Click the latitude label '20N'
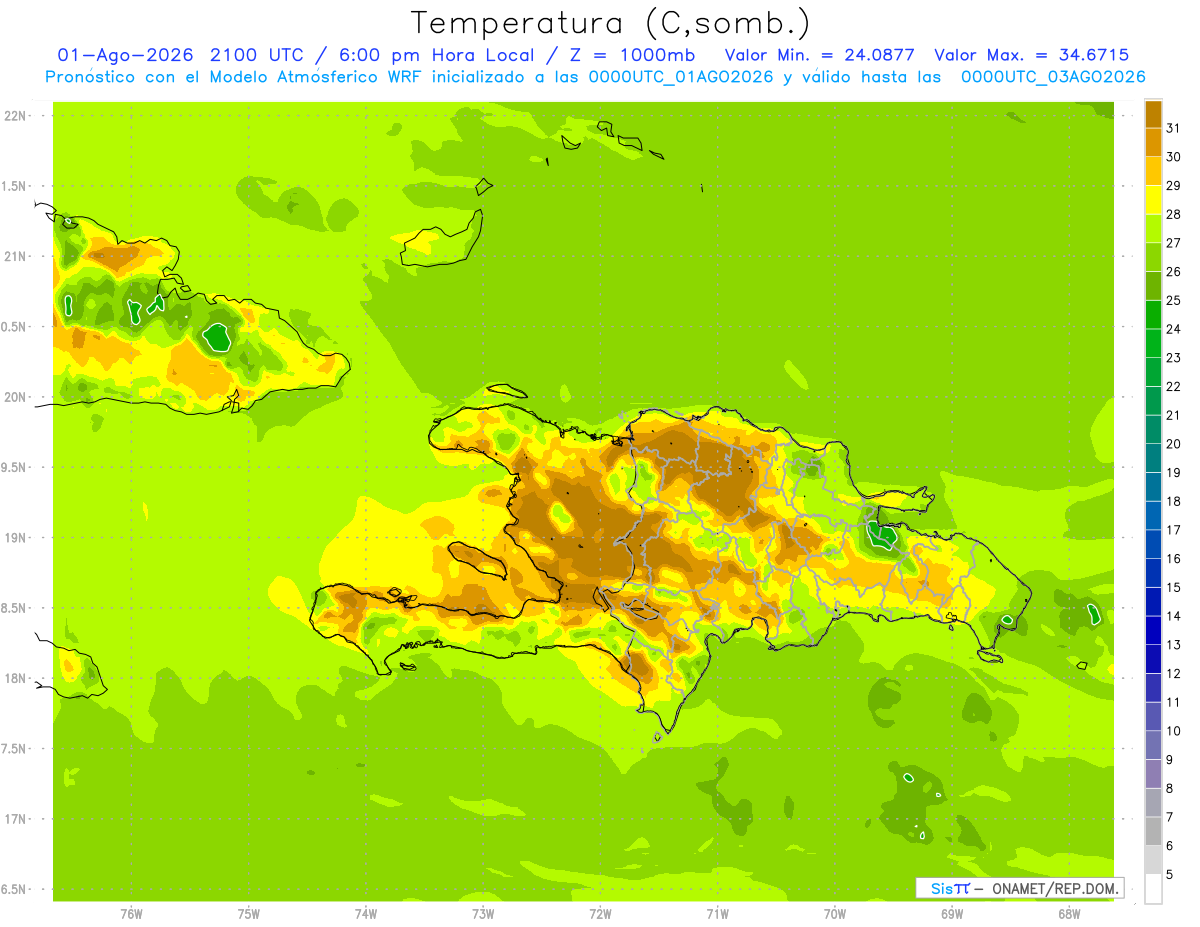The image size is (1200, 927). 16,397
